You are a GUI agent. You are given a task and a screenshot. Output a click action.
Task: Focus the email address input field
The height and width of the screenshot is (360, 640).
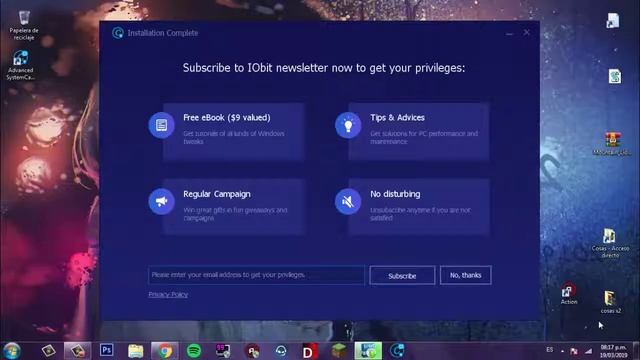(x=256, y=275)
